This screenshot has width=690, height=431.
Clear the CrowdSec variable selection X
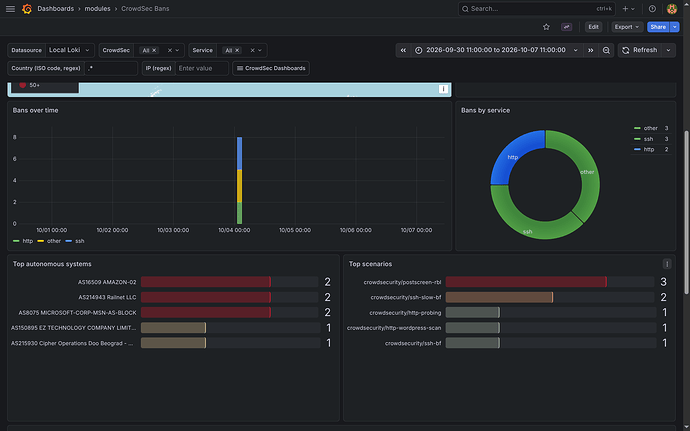click(169, 50)
